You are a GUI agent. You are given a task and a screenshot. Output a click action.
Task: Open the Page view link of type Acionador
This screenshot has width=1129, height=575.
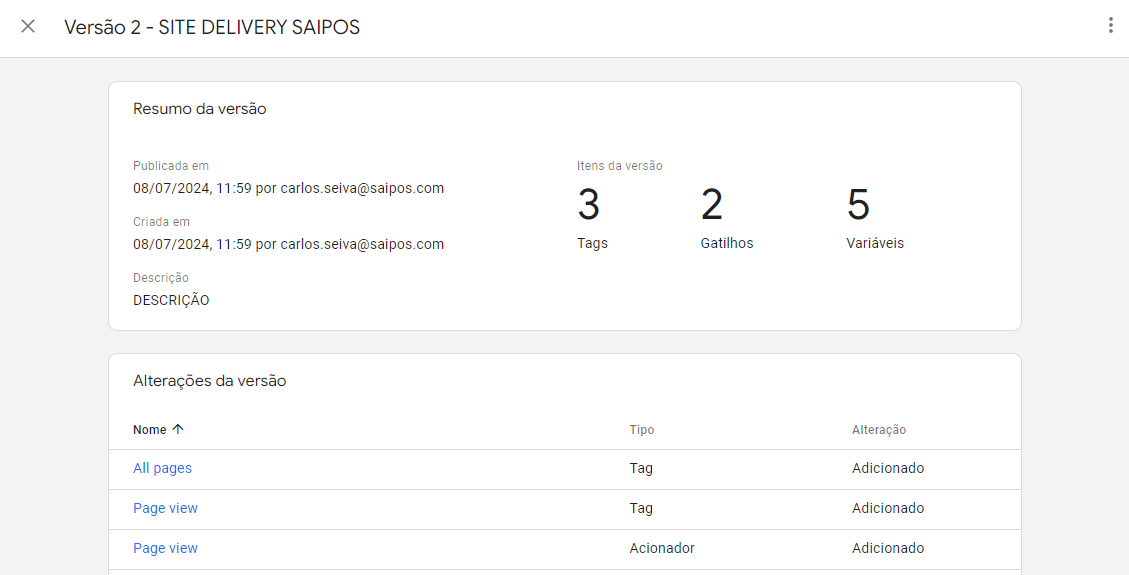[166, 548]
